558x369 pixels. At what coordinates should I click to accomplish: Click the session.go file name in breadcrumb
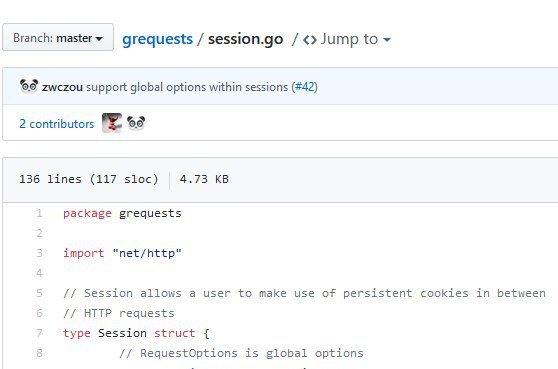tap(246, 39)
